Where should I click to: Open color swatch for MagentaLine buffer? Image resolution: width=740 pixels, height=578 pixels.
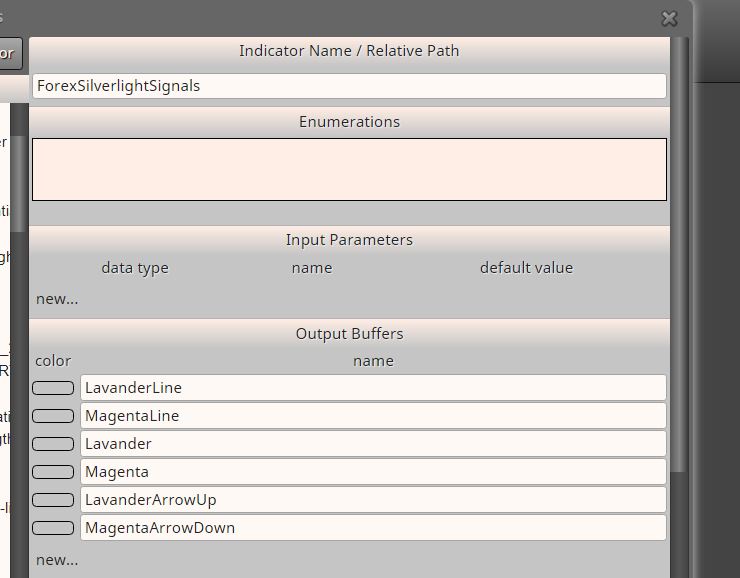53,416
